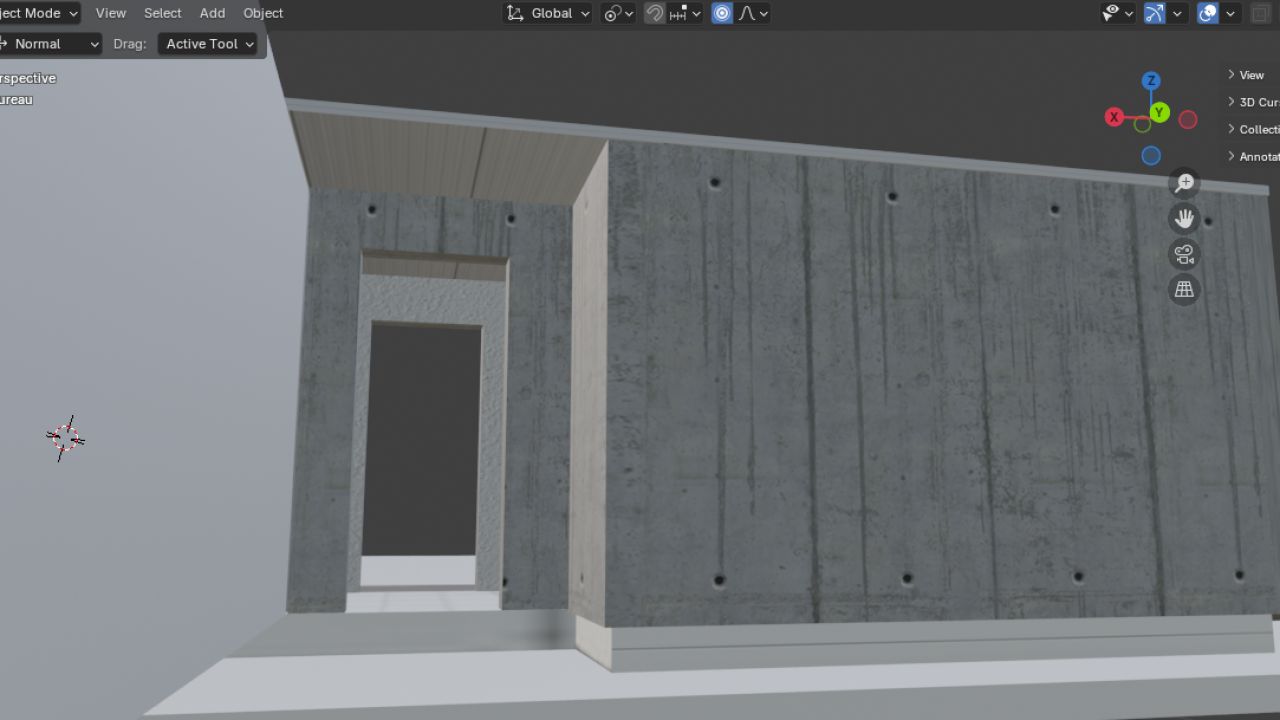Toggle the camera view icon
This screenshot has height=720, width=1280.
click(1184, 254)
